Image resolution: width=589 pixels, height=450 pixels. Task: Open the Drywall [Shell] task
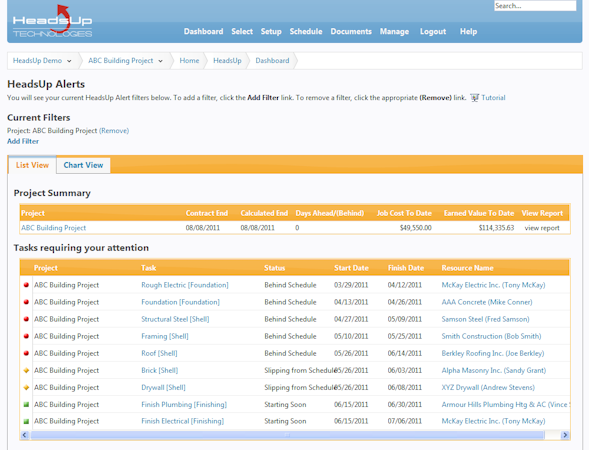tap(163, 387)
